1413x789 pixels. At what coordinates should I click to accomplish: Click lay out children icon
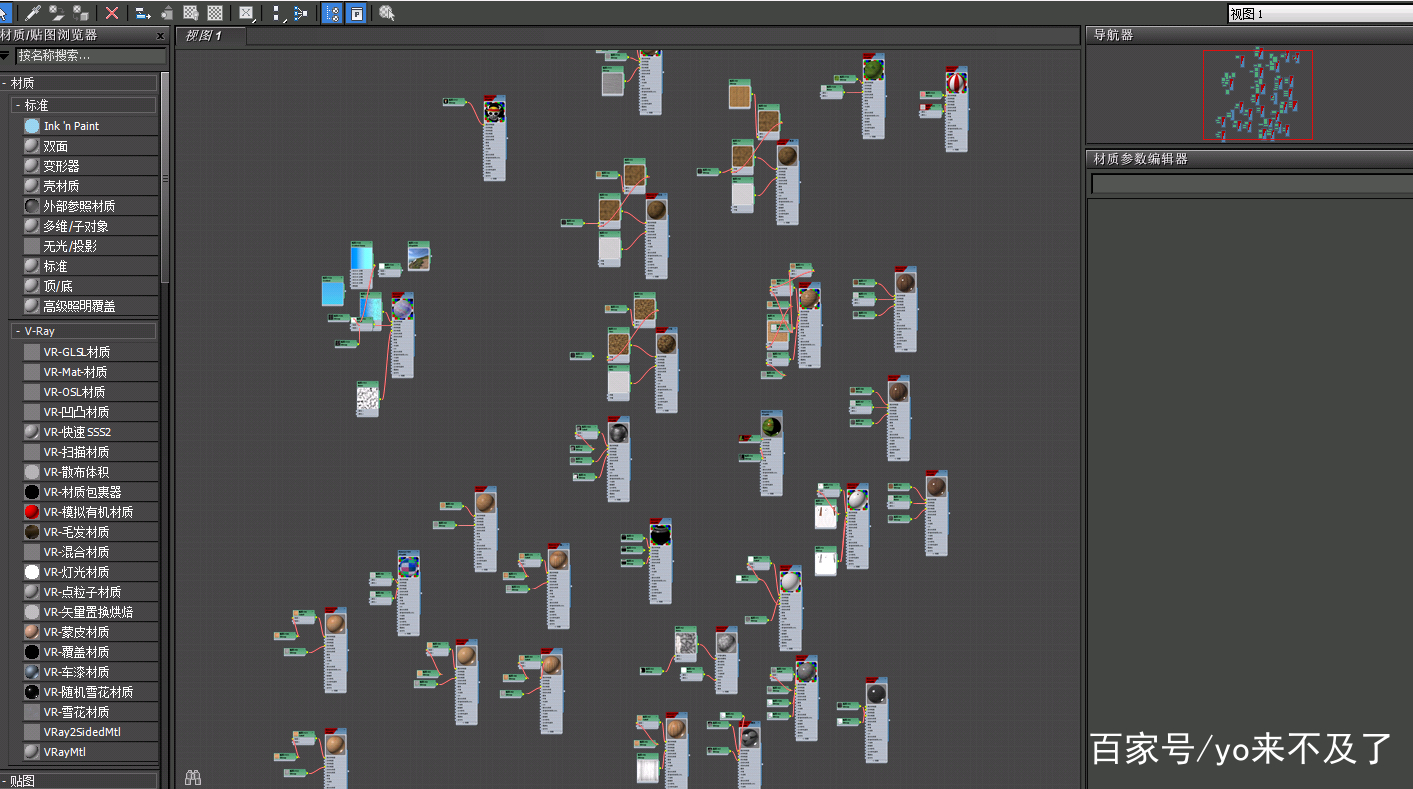tap(299, 13)
